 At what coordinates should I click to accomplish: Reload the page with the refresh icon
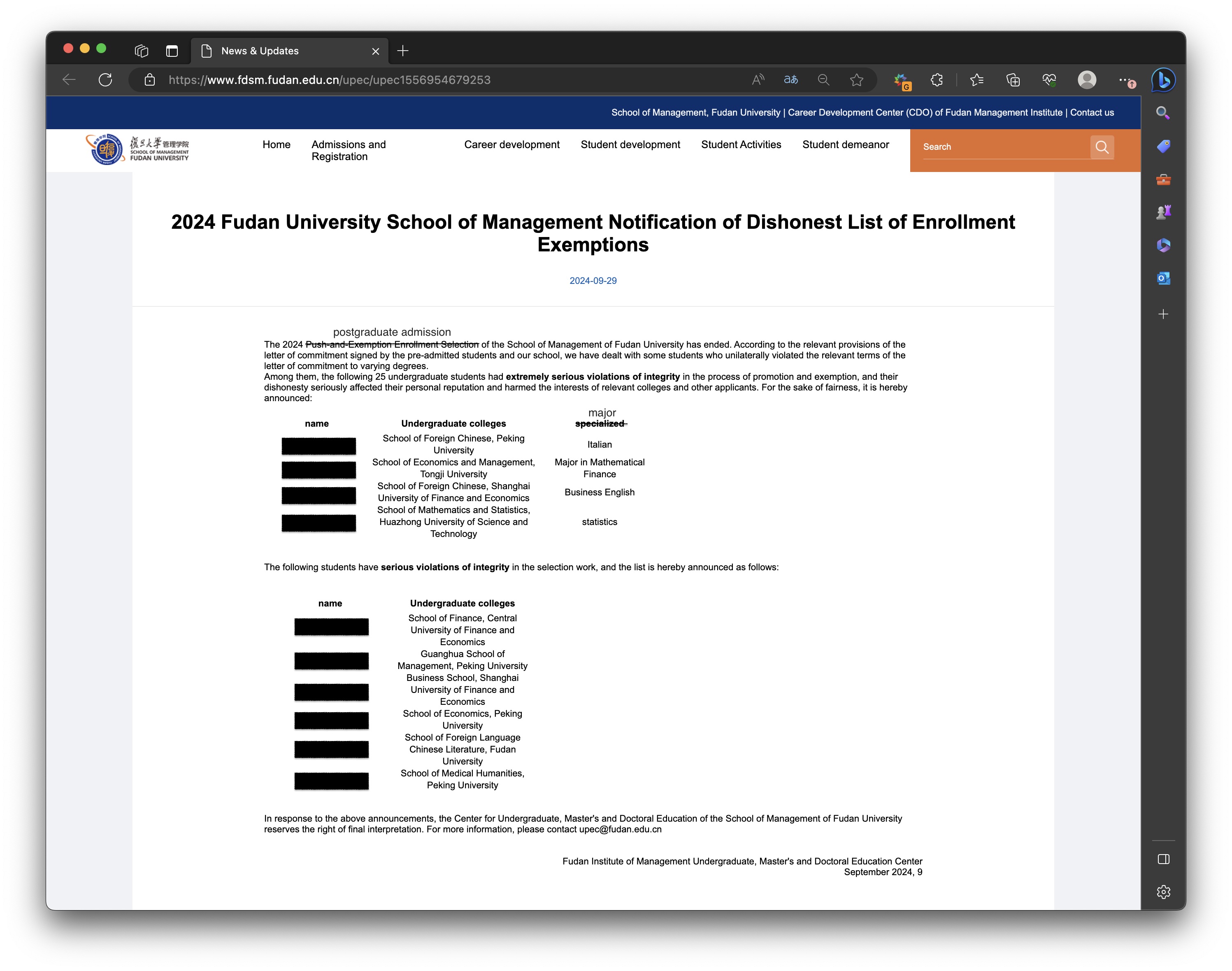pyautogui.click(x=105, y=80)
